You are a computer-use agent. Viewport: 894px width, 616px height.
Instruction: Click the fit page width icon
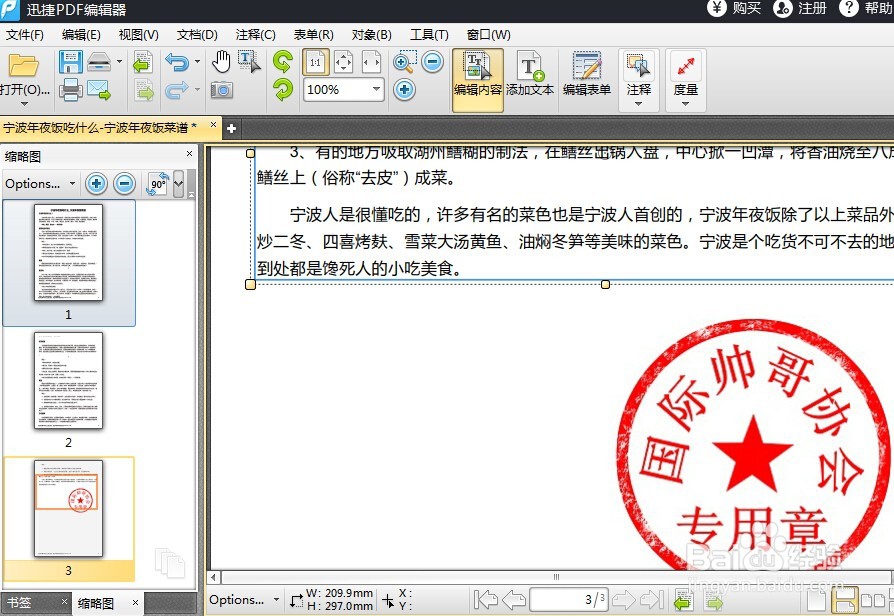tap(372, 62)
